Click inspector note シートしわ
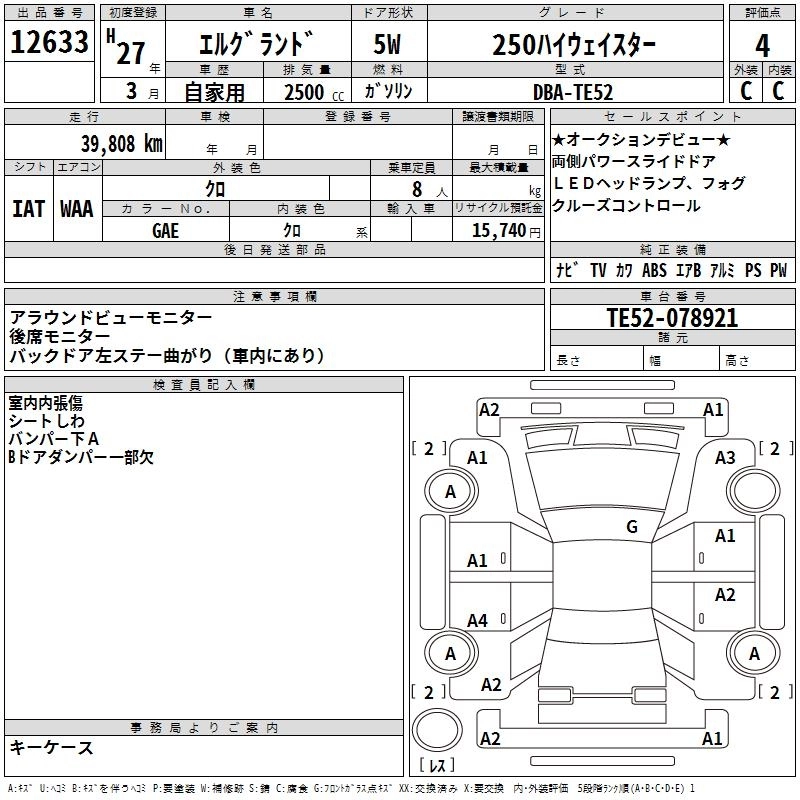 click(46, 421)
